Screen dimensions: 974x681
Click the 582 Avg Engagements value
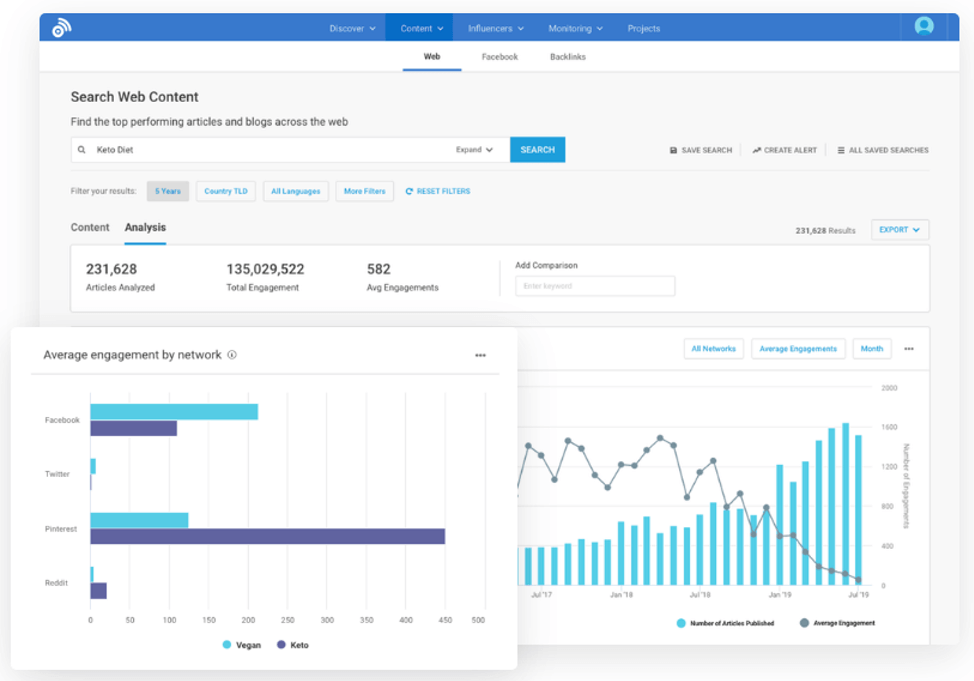(379, 269)
